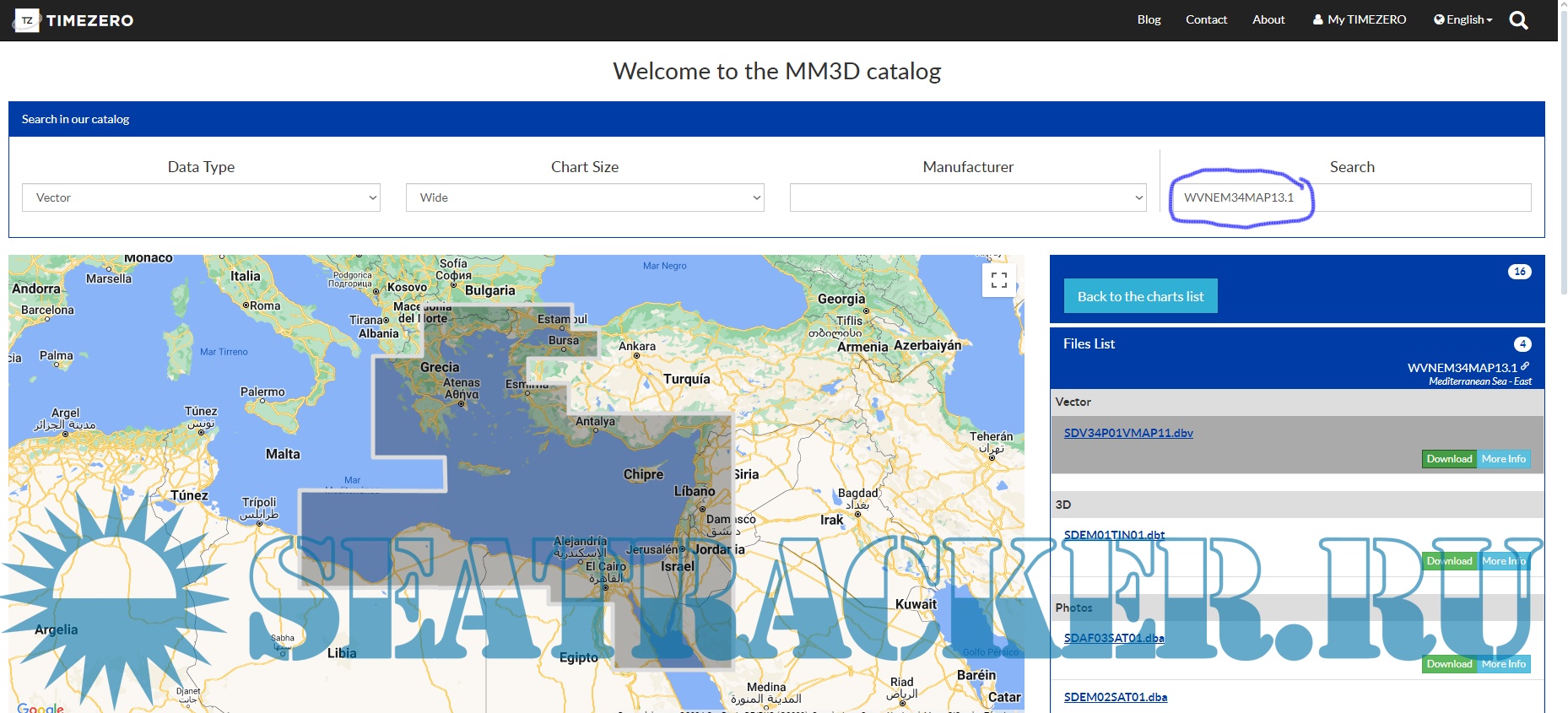Screen dimensions: 1568x713
Task: Click the Files List 4 count badge
Action: pos(1522,344)
